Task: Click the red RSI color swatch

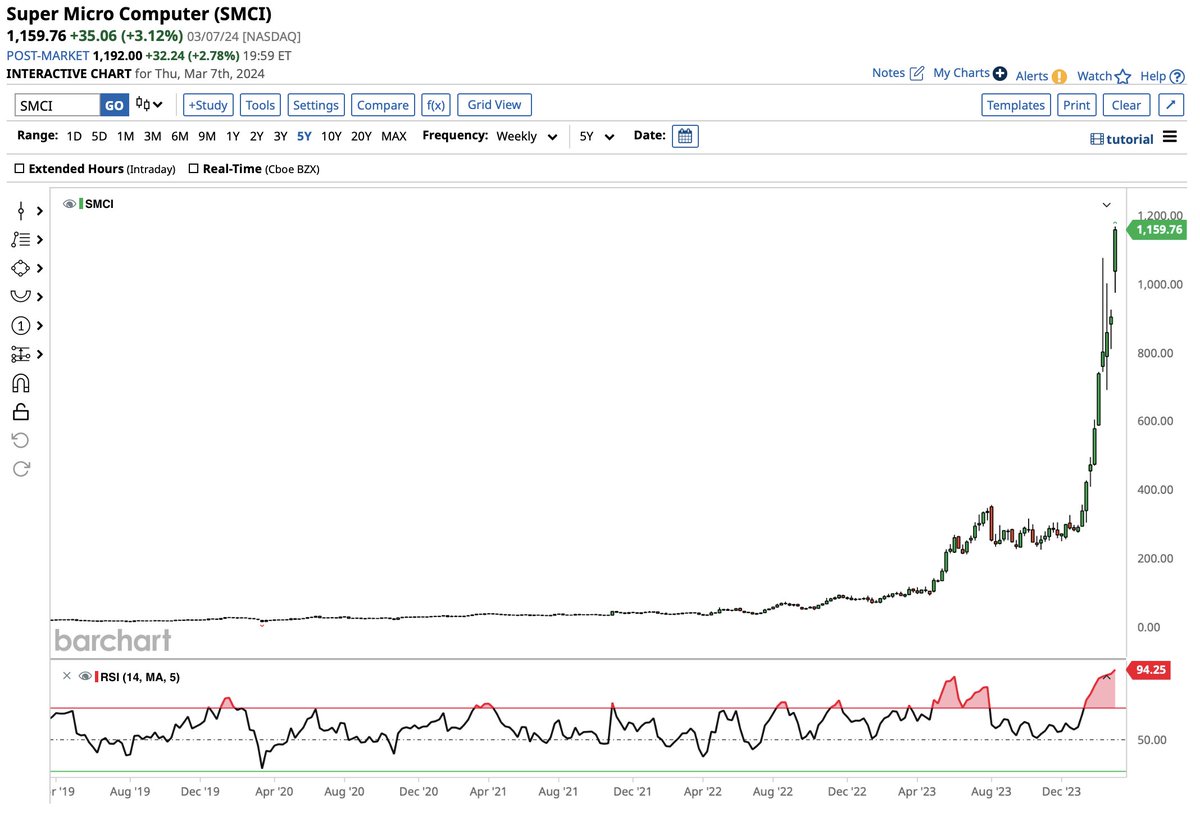Action: click(97, 677)
